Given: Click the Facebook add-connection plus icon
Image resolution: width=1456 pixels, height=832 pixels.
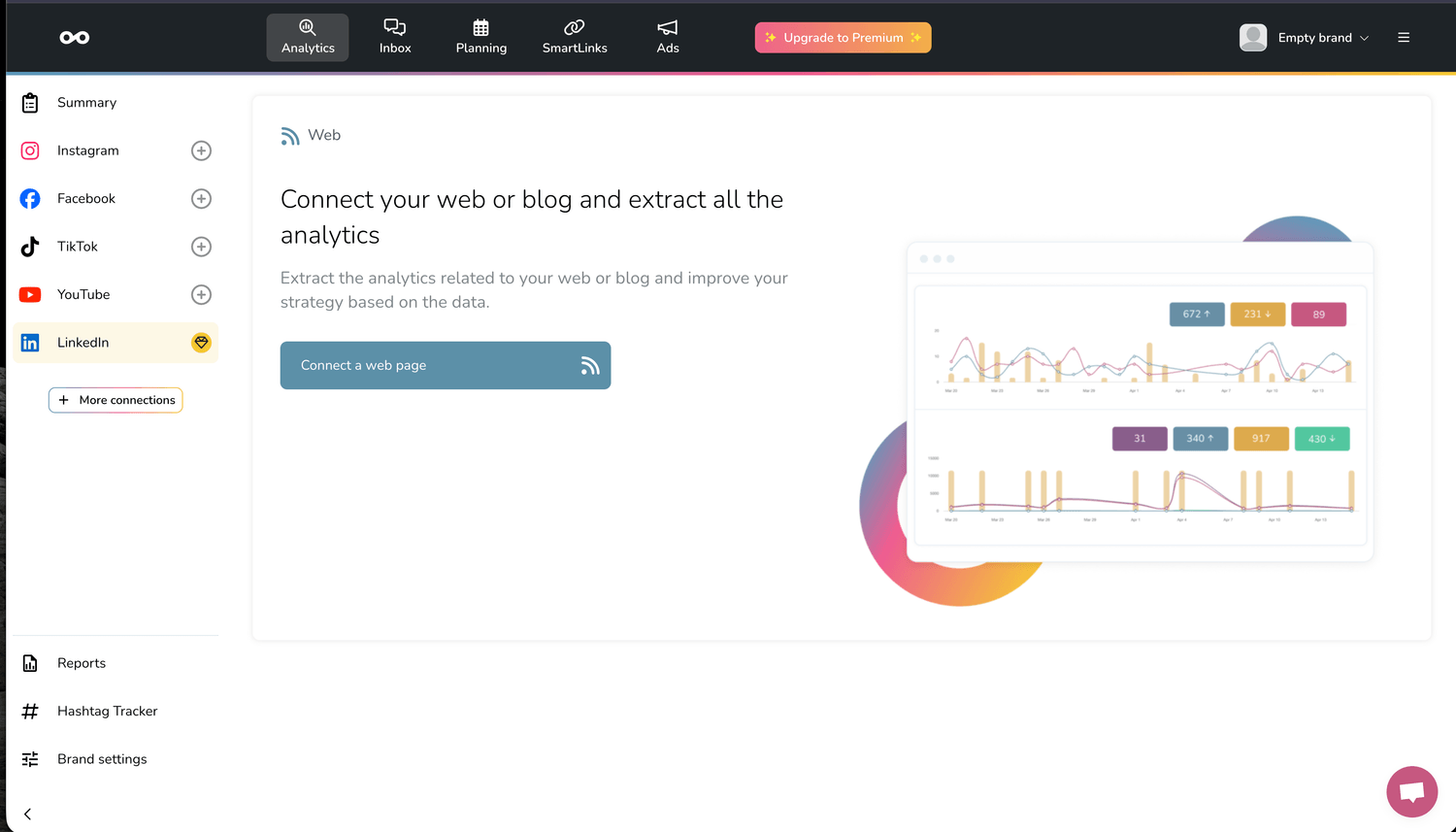Looking at the screenshot, I should (201, 199).
